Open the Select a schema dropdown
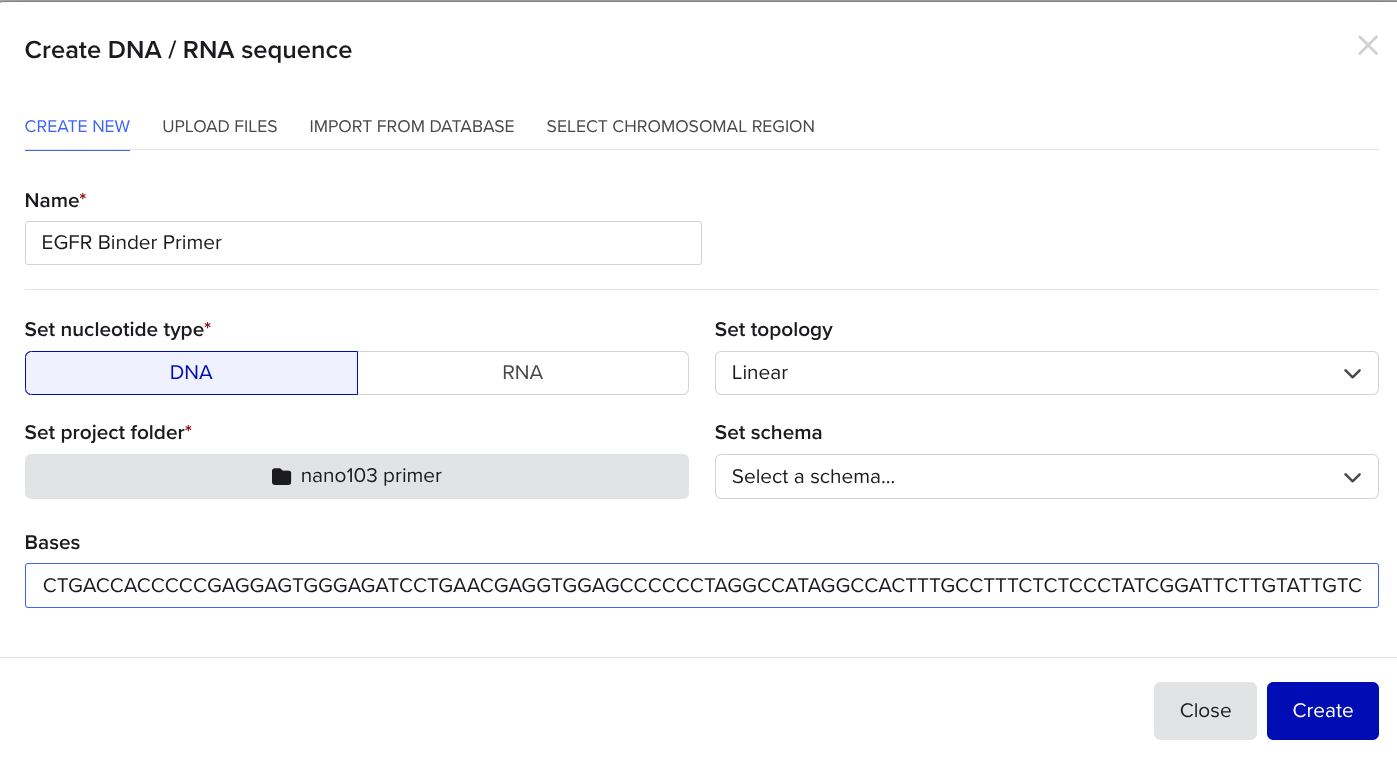The height and width of the screenshot is (763, 1397). pyautogui.click(x=1046, y=477)
